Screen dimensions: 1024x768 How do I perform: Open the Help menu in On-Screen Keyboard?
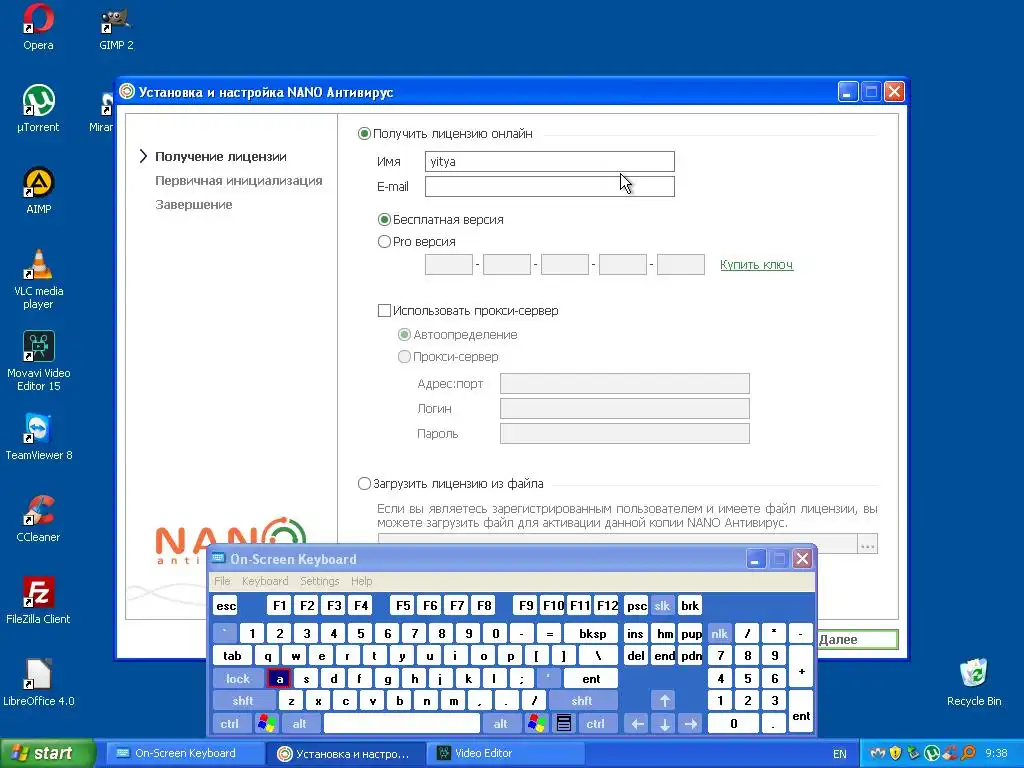361,581
